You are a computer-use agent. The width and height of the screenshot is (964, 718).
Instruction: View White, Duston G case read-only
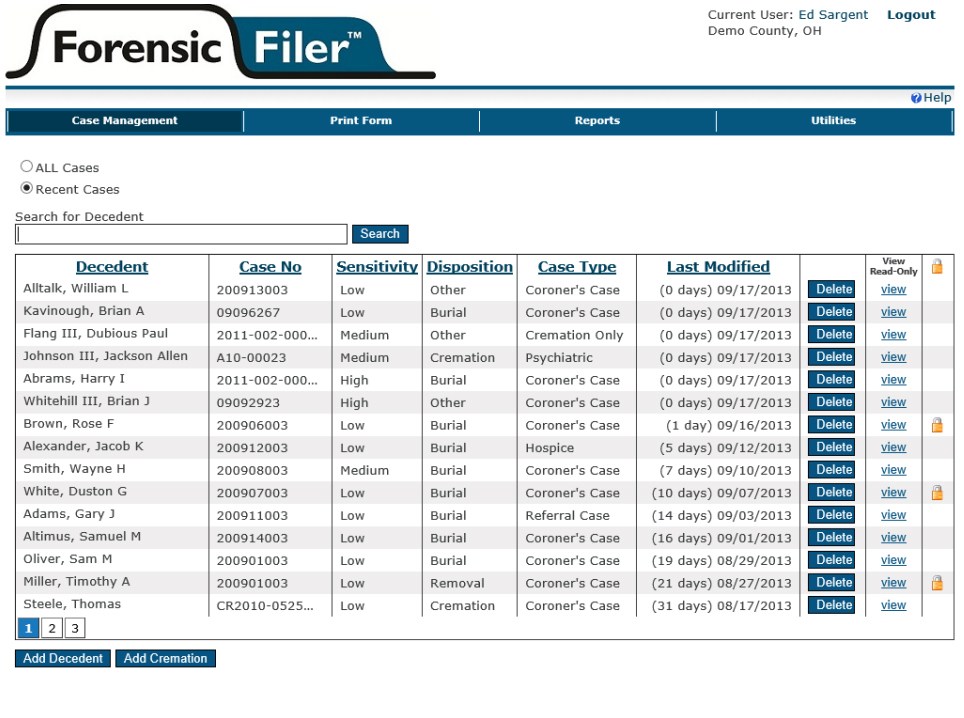point(893,492)
